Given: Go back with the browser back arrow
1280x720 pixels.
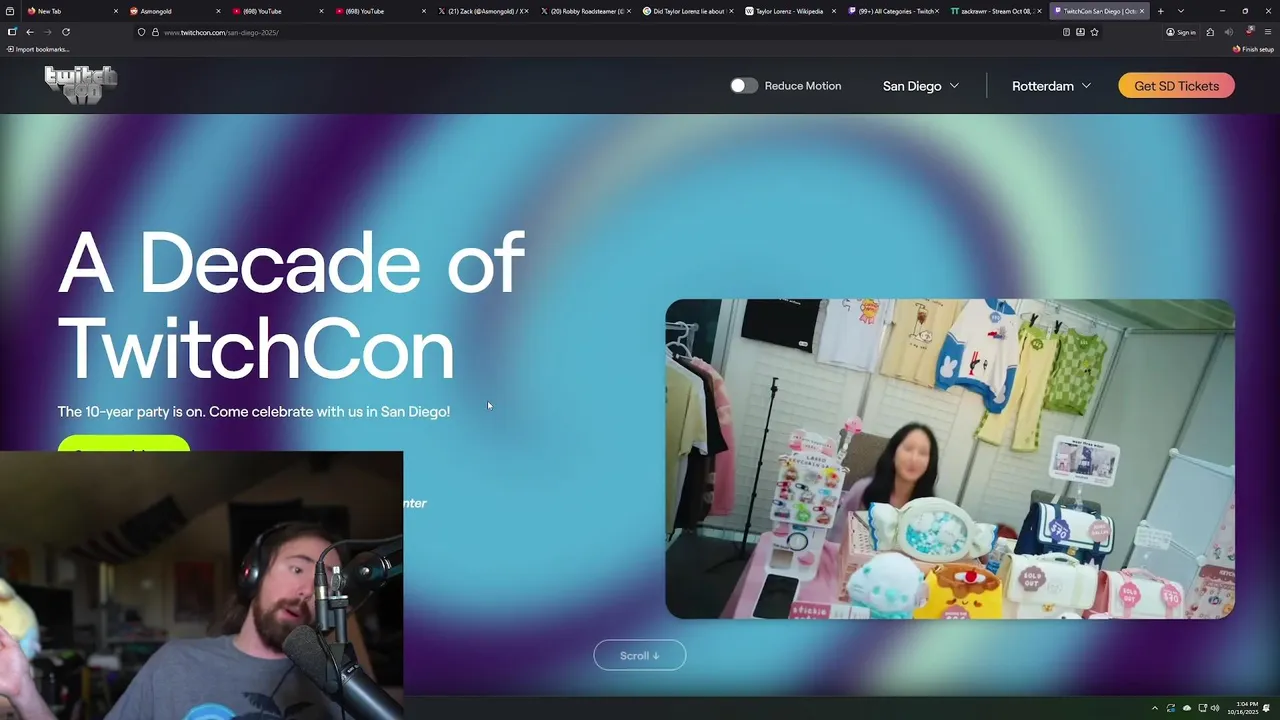Looking at the screenshot, I should [x=30, y=32].
